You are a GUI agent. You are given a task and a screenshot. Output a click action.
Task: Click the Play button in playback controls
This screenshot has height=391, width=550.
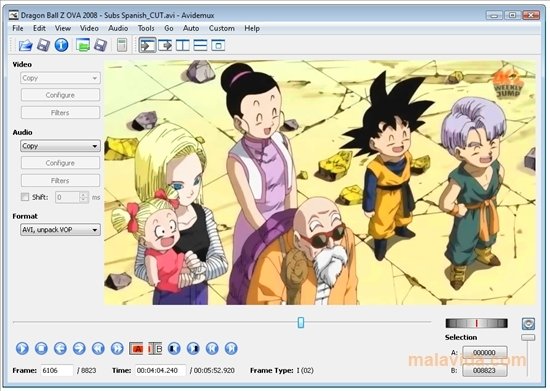coord(22,348)
